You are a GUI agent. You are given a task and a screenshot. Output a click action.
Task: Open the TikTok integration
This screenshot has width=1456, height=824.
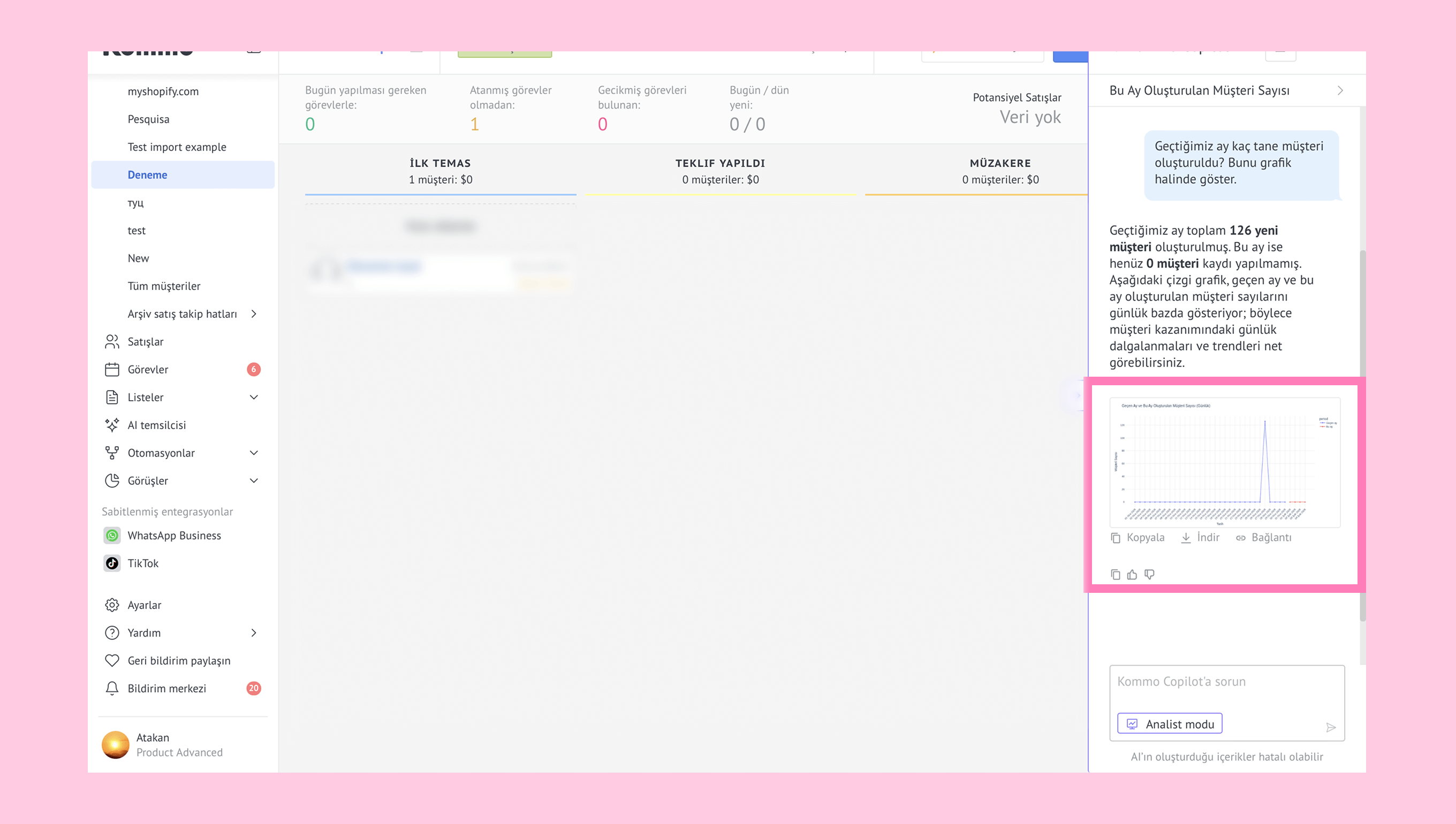(x=143, y=563)
